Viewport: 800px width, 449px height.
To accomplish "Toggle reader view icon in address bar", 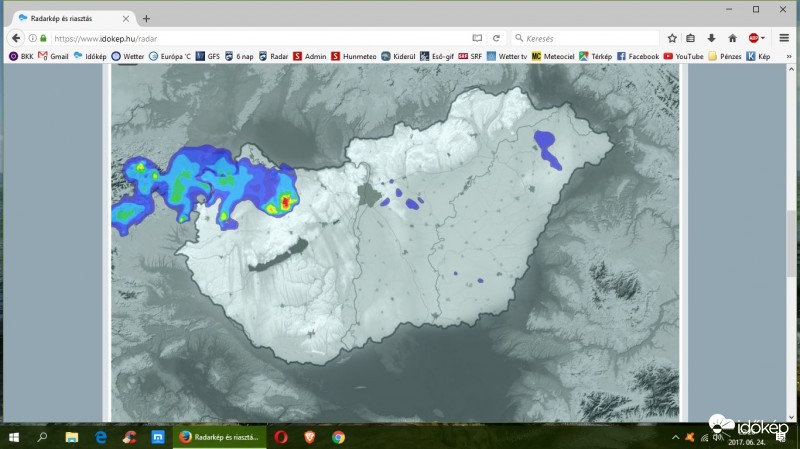I will pyautogui.click(x=477, y=38).
